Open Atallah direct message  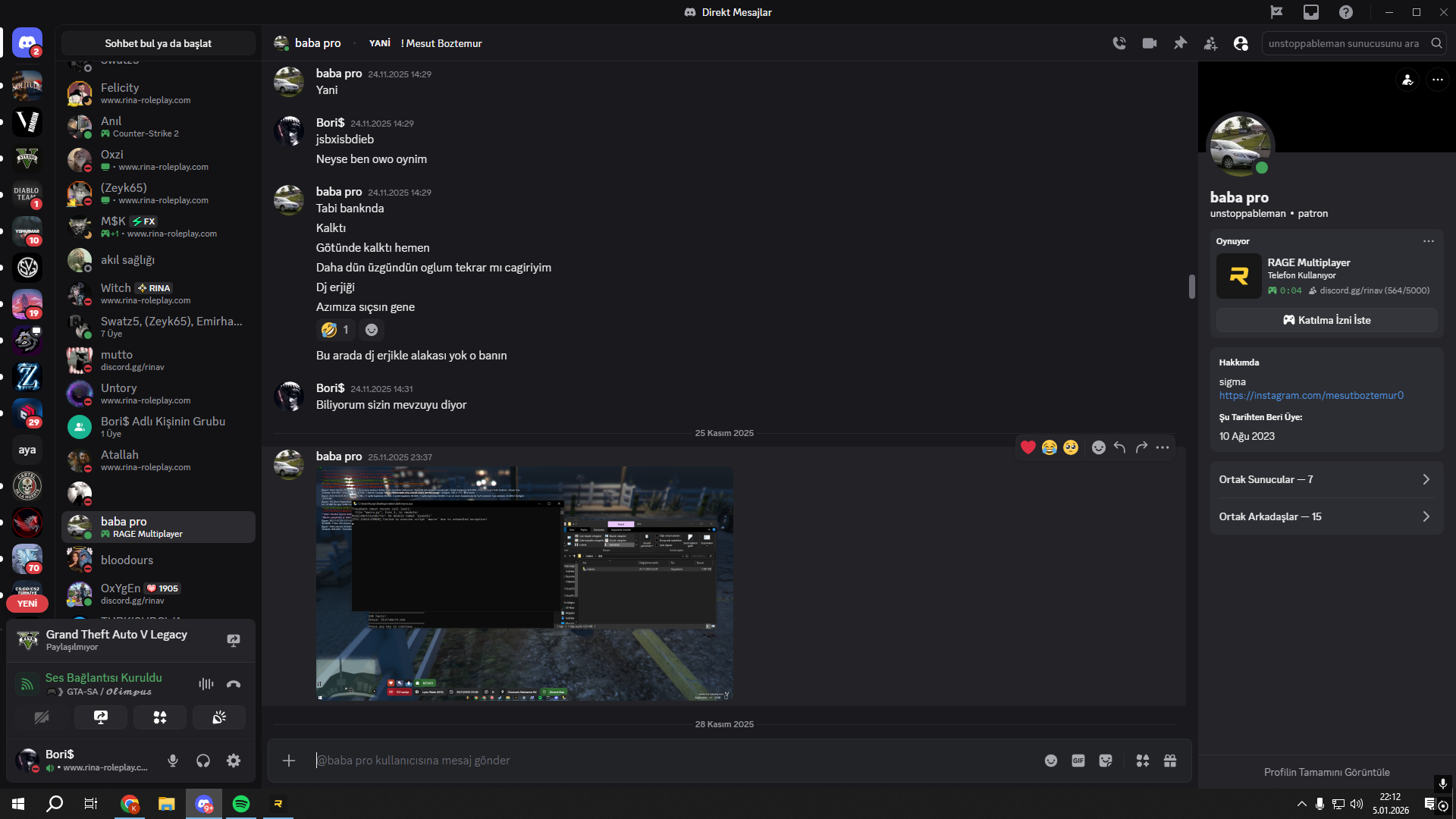pos(158,460)
